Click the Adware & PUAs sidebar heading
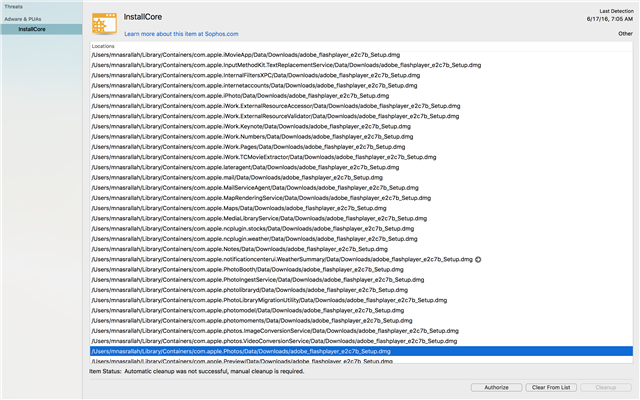 click(23, 19)
